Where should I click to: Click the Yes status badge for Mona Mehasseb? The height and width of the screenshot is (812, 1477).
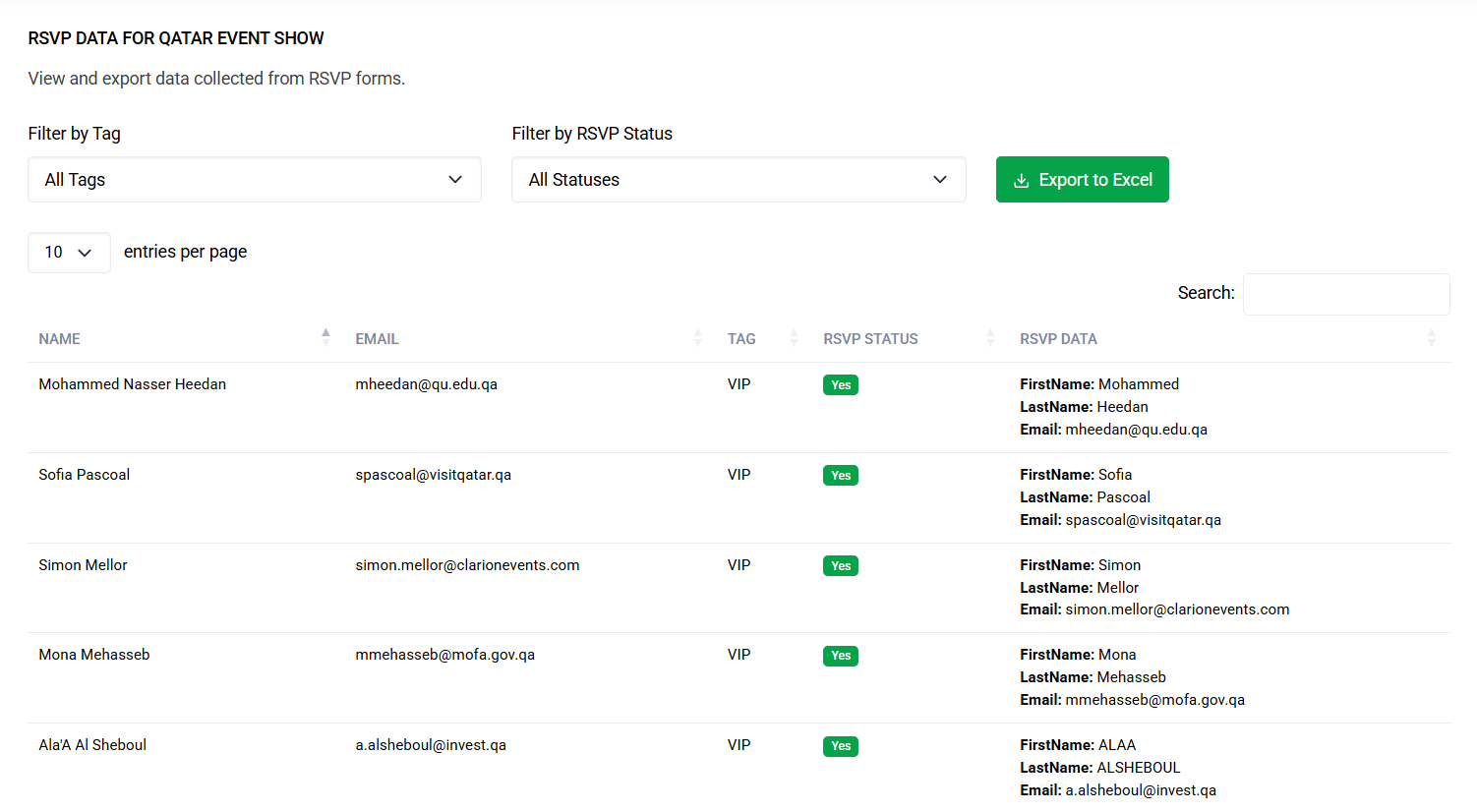pyautogui.click(x=840, y=656)
